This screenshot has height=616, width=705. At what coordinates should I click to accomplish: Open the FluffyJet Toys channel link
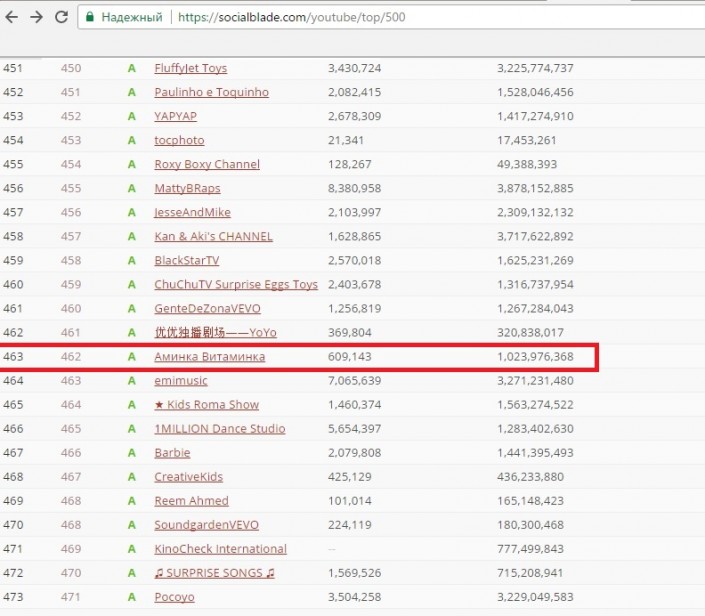(190, 68)
